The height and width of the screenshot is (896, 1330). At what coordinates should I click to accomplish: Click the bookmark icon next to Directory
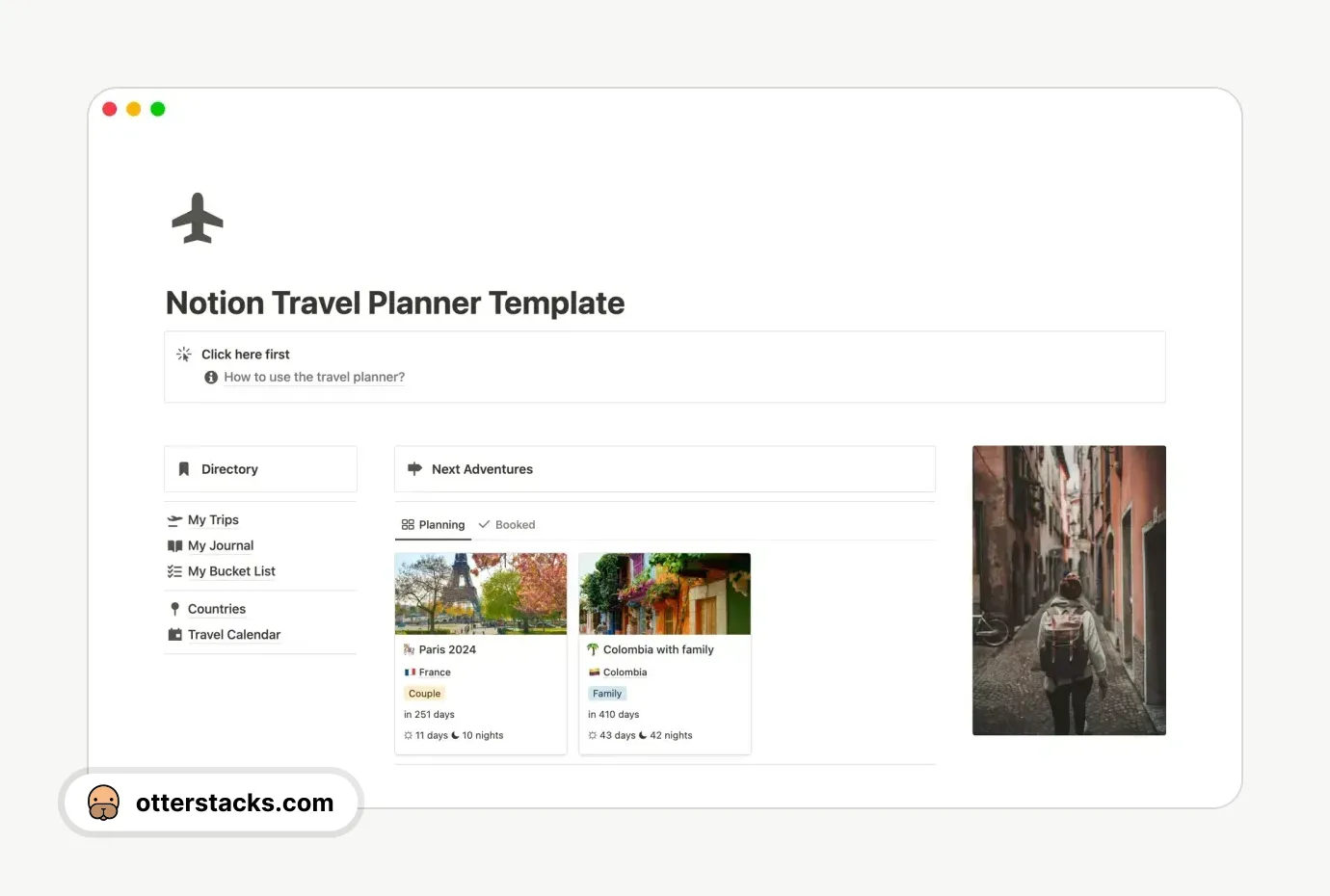[x=184, y=469]
